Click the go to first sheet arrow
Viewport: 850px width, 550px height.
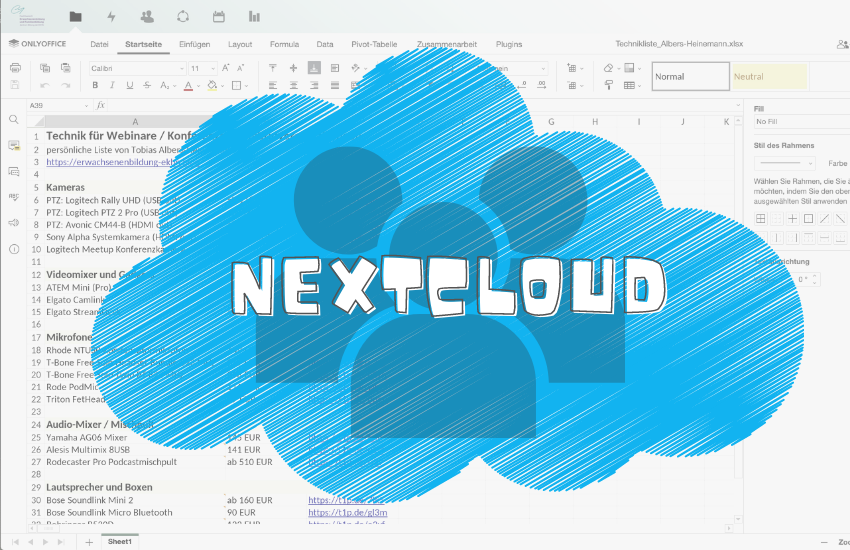15,542
